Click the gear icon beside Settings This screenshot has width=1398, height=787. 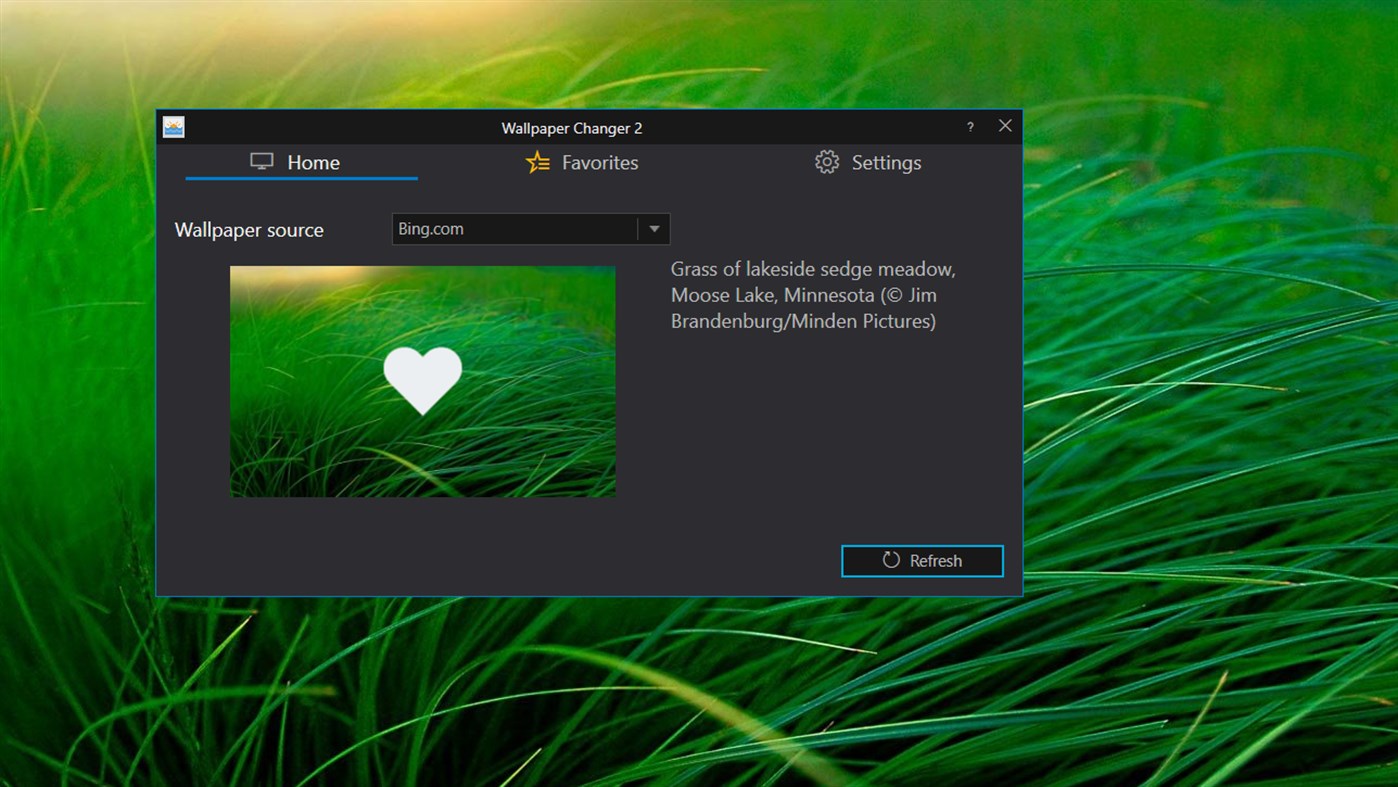click(x=827, y=161)
